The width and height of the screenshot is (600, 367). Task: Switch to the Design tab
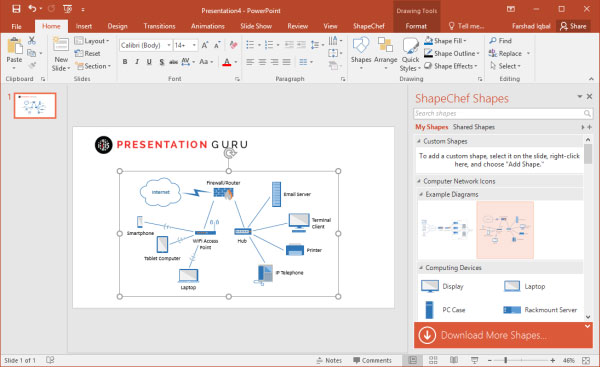[117, 26]
